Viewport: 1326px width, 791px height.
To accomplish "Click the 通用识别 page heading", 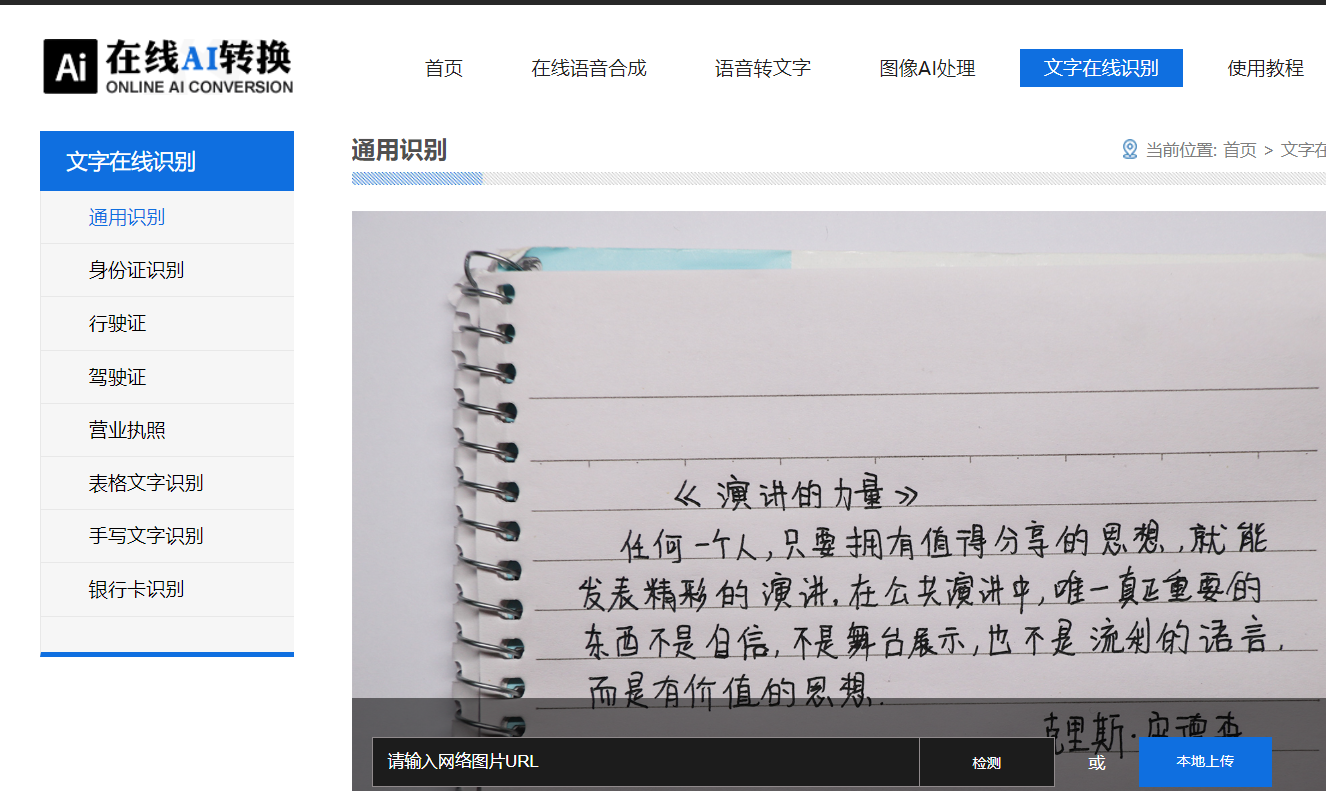I will (x=399, y=150).
